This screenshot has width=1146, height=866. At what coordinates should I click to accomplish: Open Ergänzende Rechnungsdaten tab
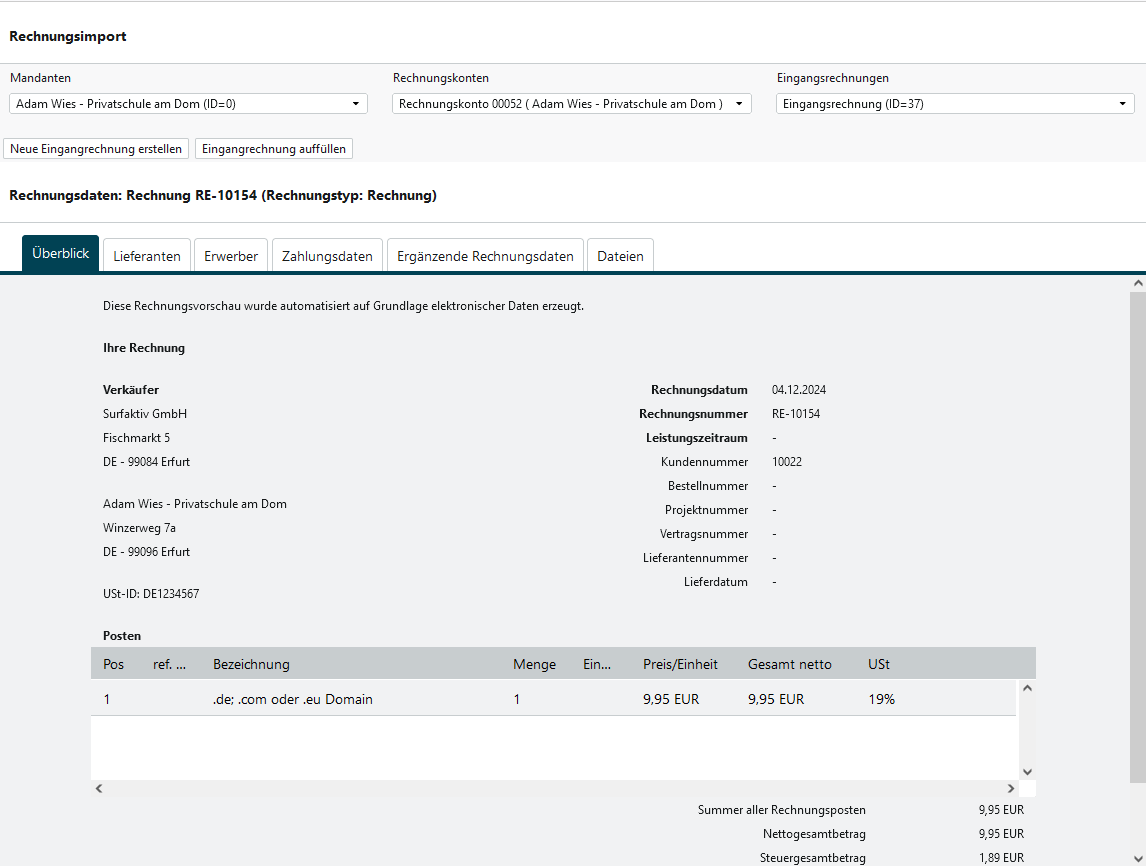coord(485,256)
